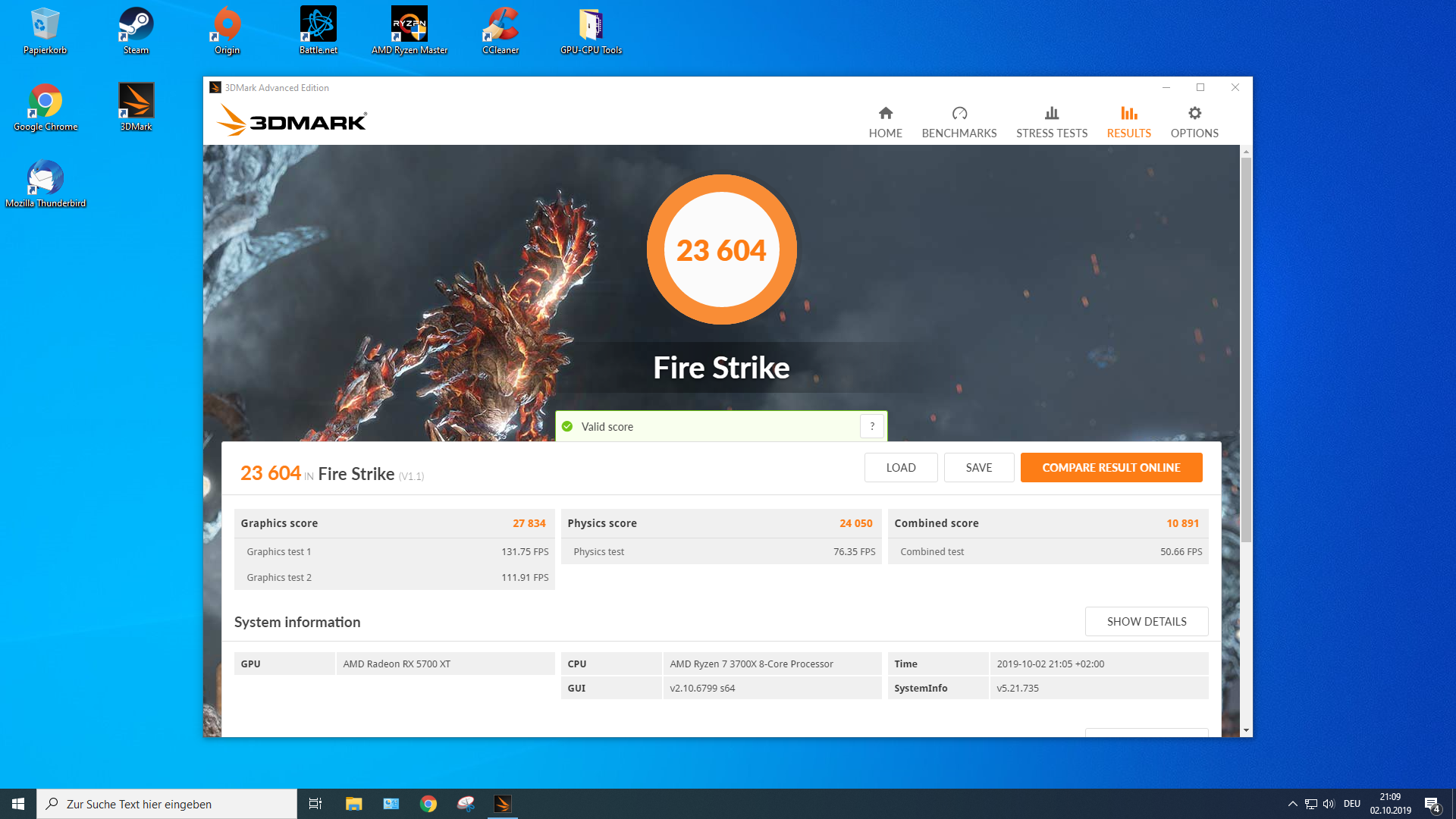The width and height of the screenshot is (1456, 819).
Task: Open the notification center icon
Action: point(1432,804)
